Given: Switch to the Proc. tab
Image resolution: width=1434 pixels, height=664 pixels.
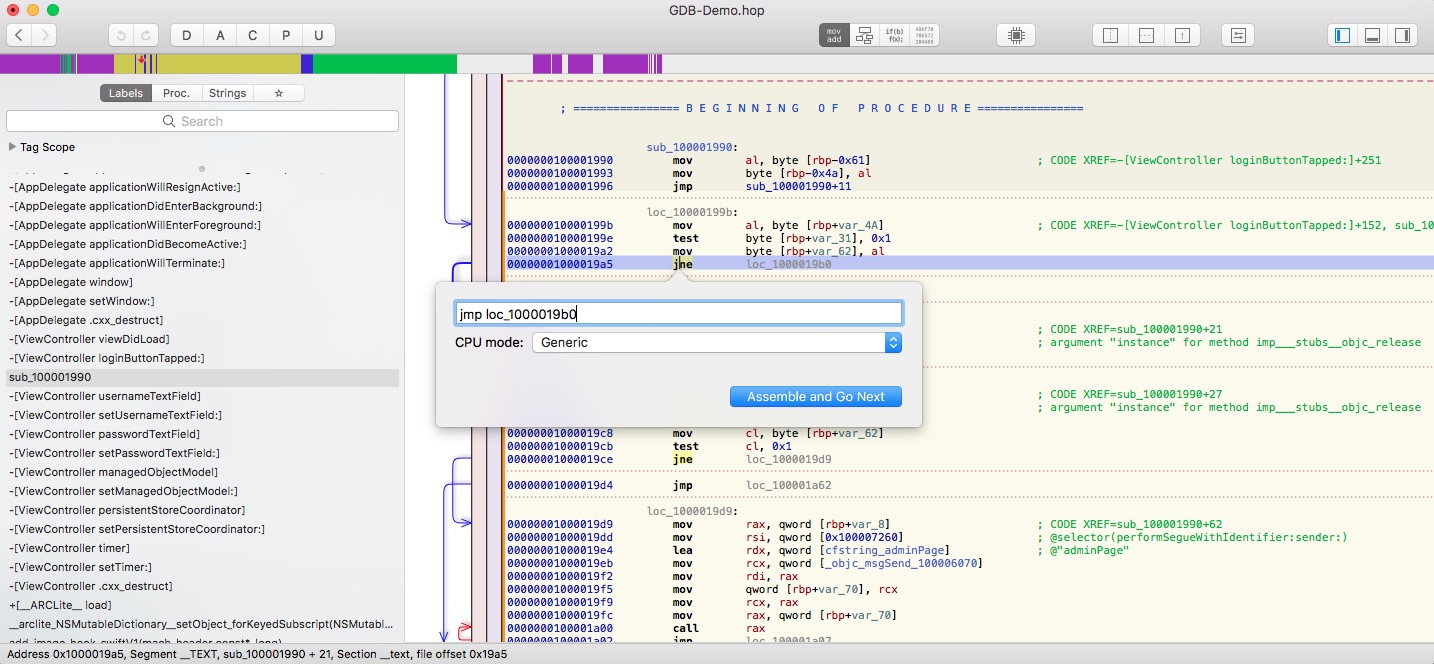Looking at the screenshot, I should click(176, 93).
